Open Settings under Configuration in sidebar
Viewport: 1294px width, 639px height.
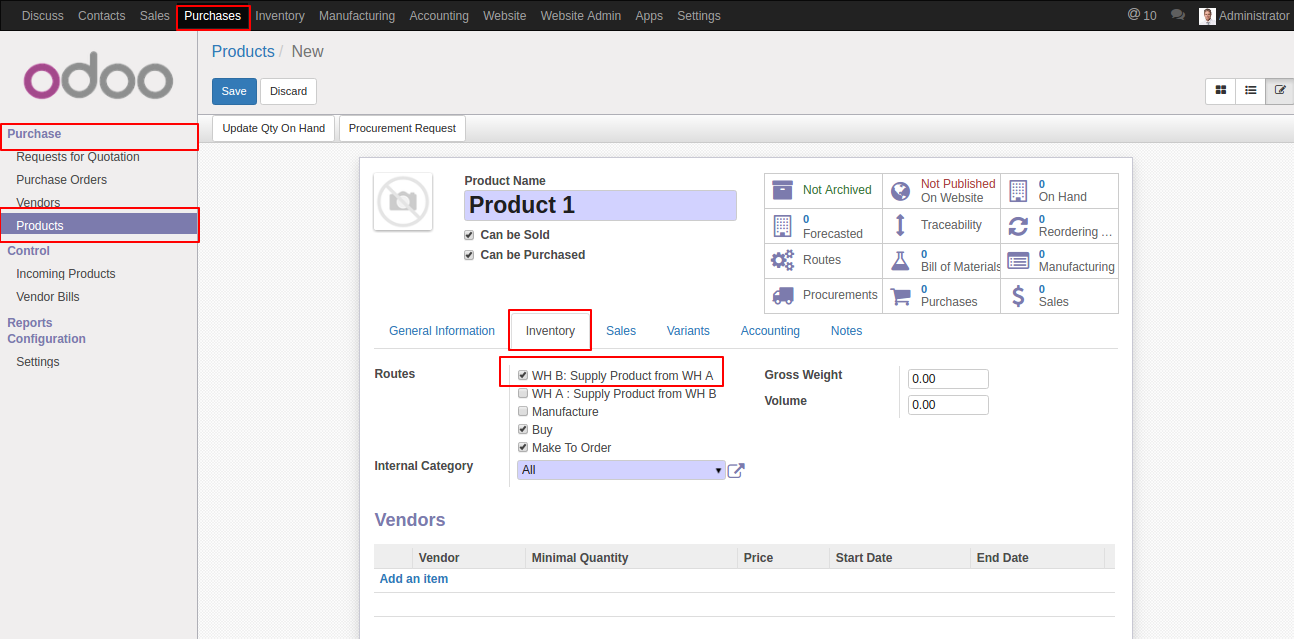38,362
